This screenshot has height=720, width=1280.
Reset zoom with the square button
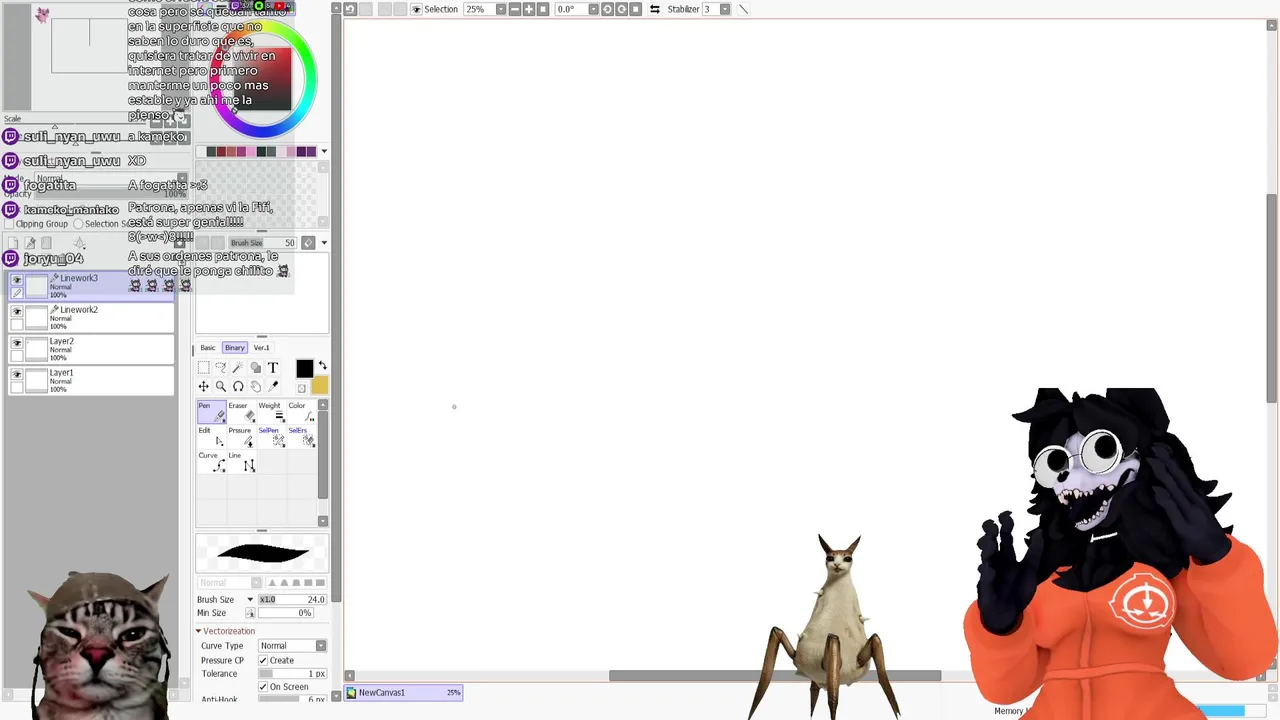[x=543, y=9]
